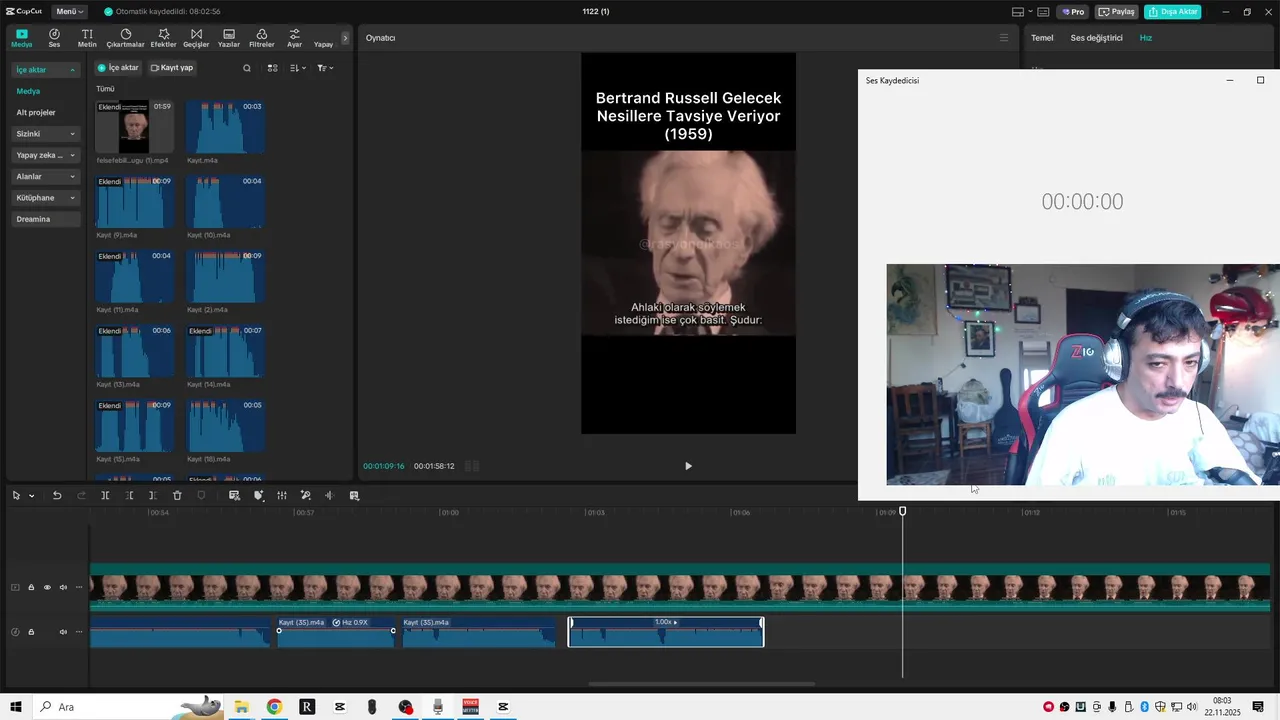Open the Metin text panel
This screenshot has height=720, width=1280.
pyautogui.click(x=87, y=38)
